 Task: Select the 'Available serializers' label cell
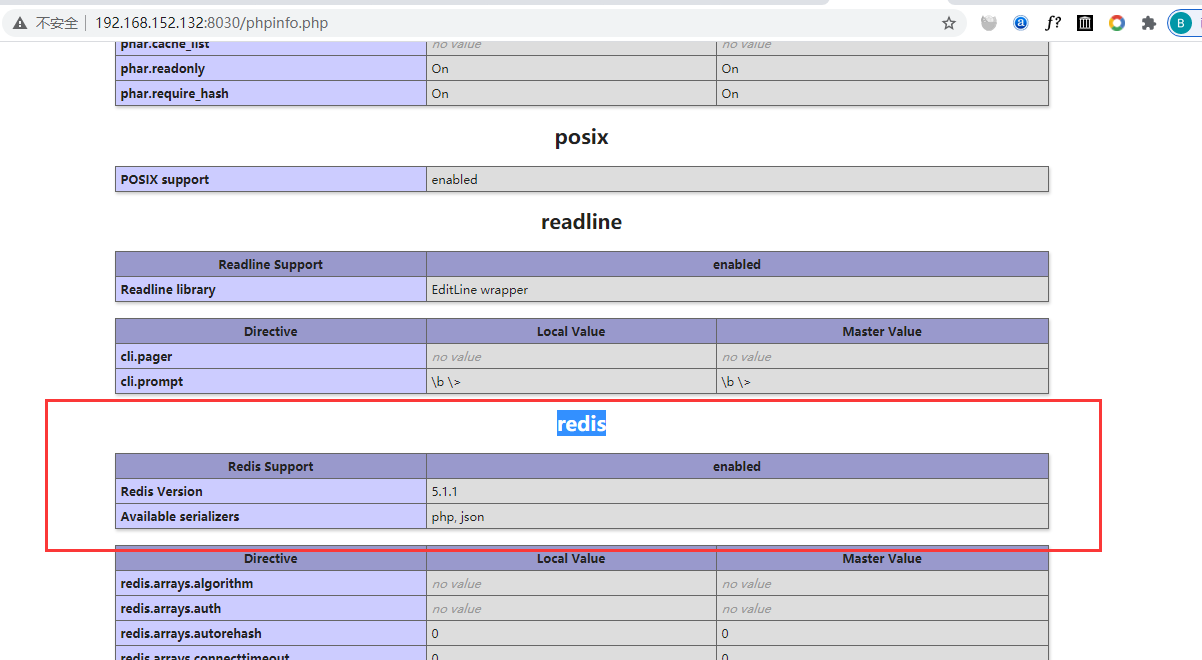click(271, 516)
